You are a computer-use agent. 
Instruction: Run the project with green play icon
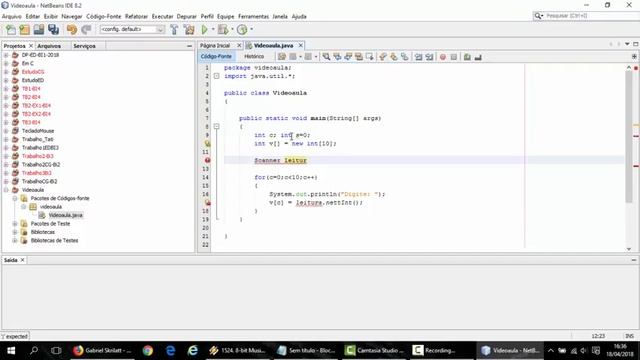click(x=204, y=29)
